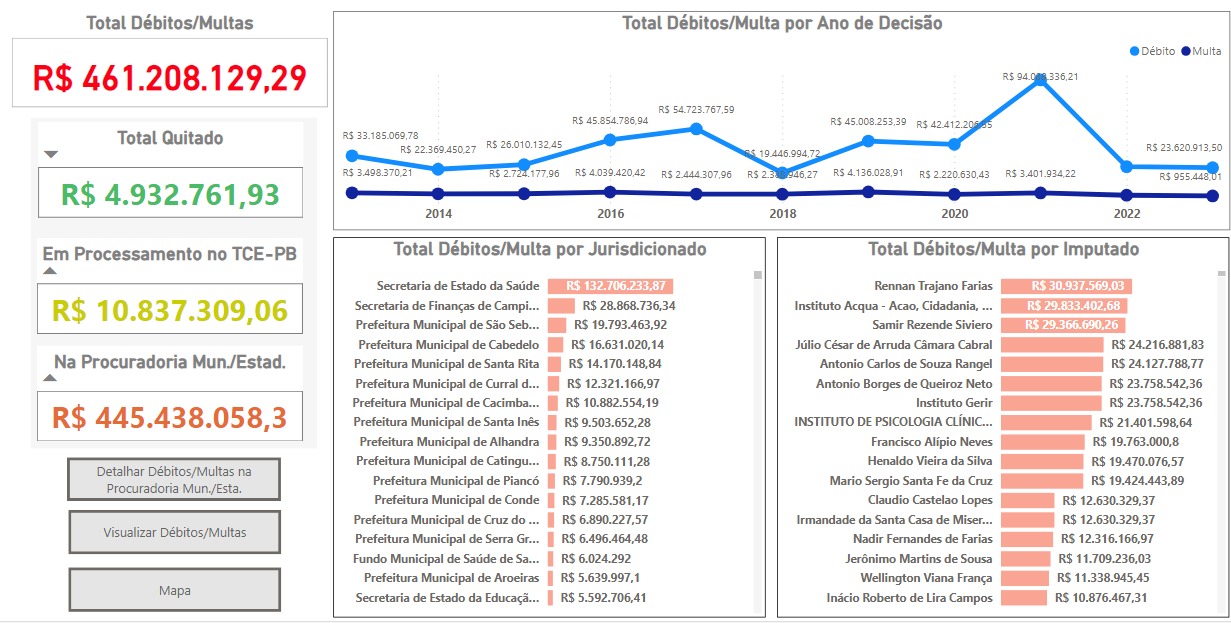Viewport: 1231px width, 623px height.
Task: Select the Débito data point at 2020
Action: [x=955, y=144]
